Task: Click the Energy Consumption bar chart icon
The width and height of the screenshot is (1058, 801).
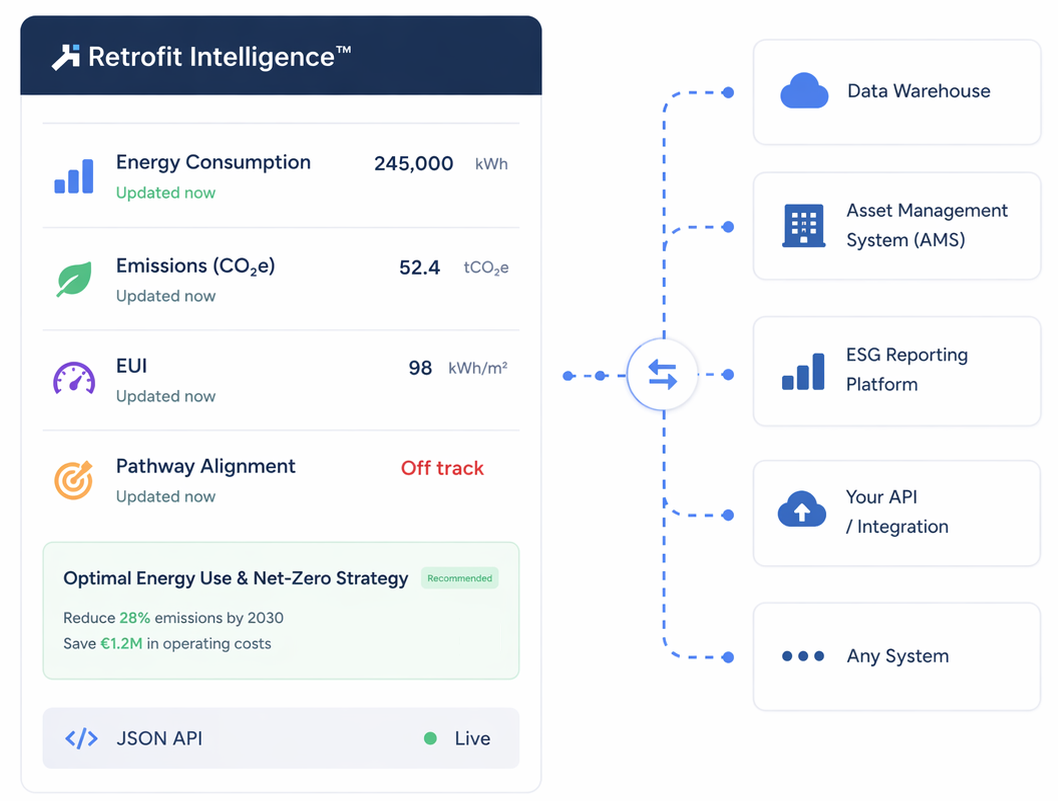Action: [74, 176]
